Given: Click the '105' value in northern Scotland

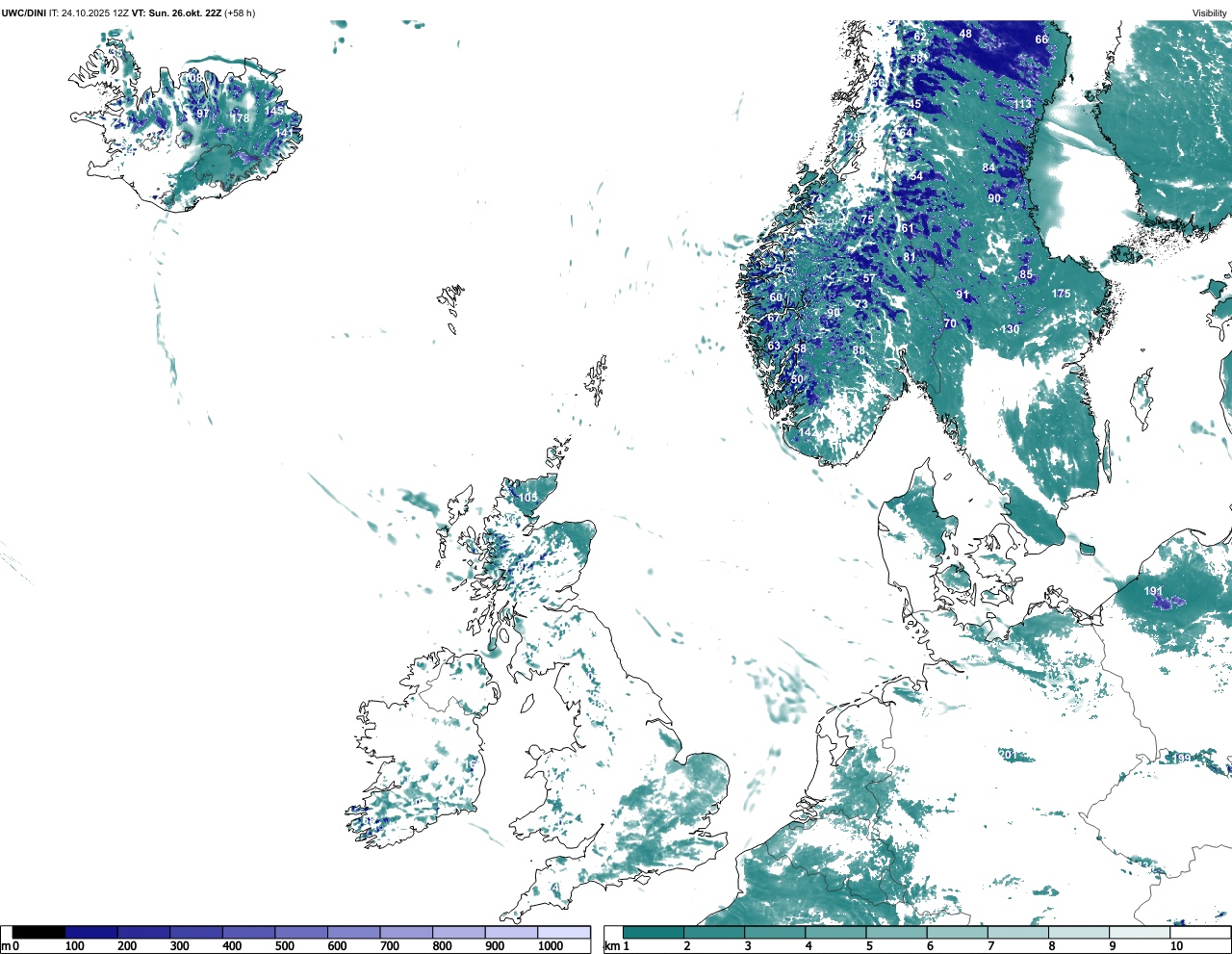Looking at the screenshot, I should tap(528, 498).
